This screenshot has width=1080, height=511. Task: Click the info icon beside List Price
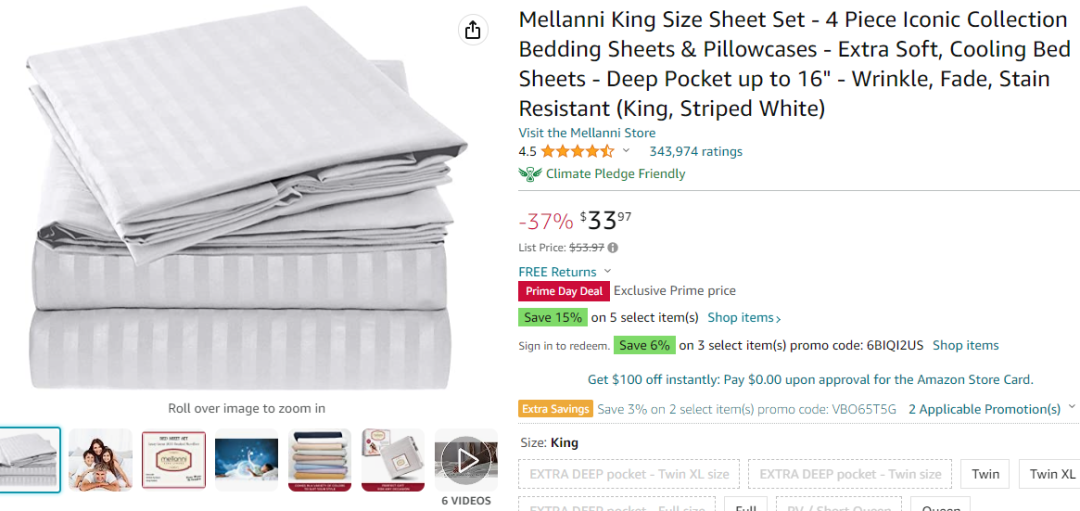click(x=613, y=248)
